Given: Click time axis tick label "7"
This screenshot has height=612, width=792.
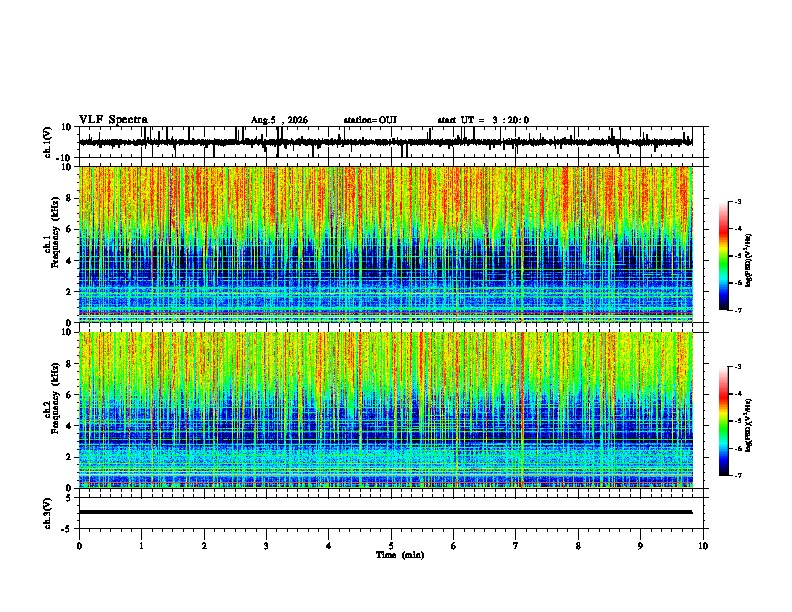Looking at the screenshot, I should 516,546.
